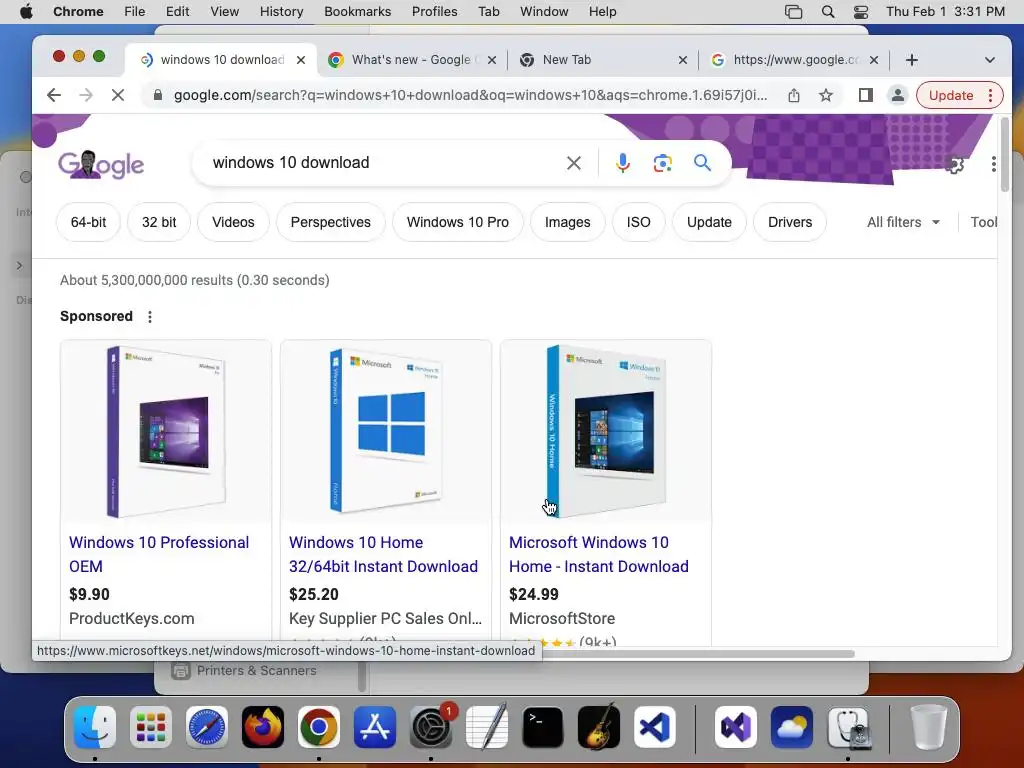Open Finder from the Dock

pos(95,727)
